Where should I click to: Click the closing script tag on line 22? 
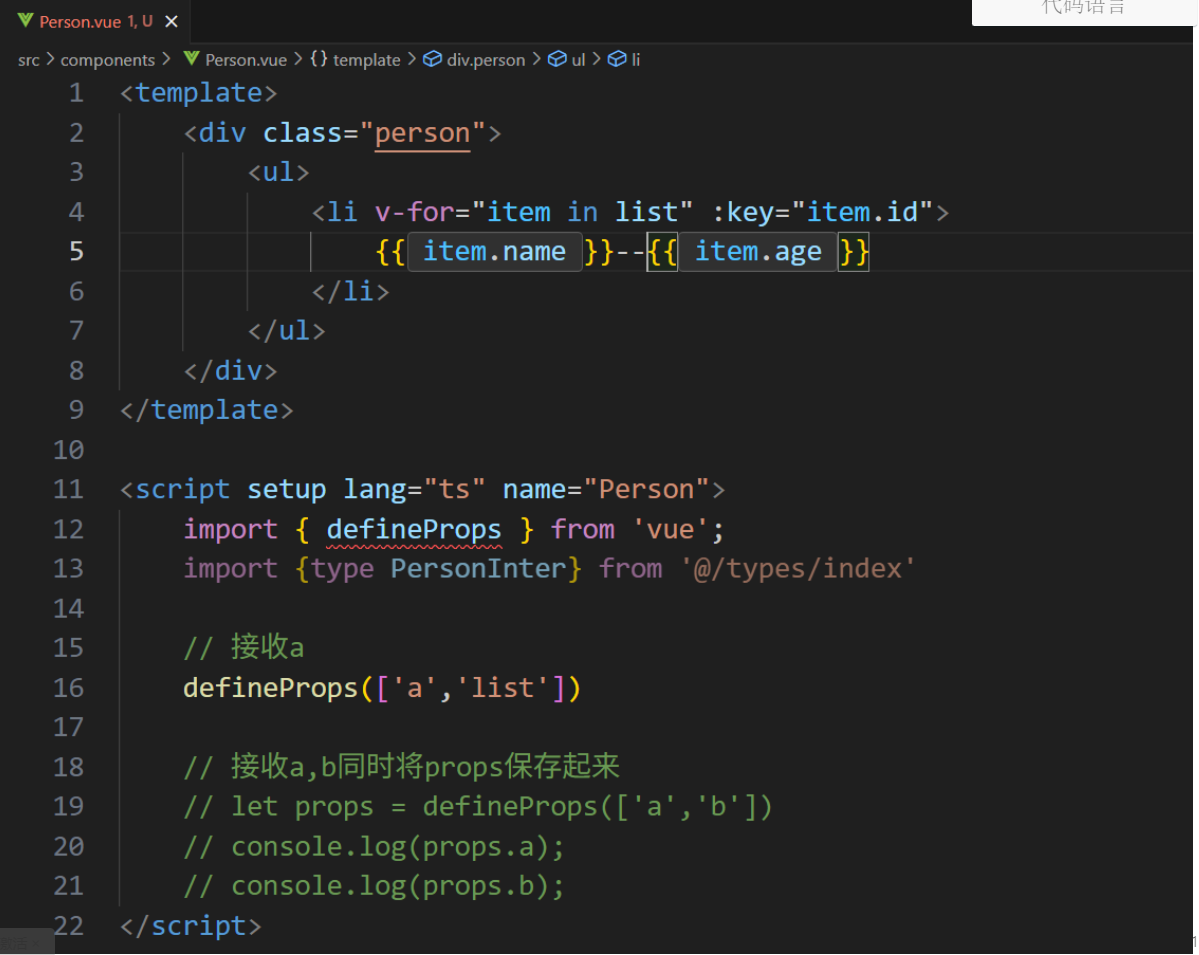click(x=190, y=927)
